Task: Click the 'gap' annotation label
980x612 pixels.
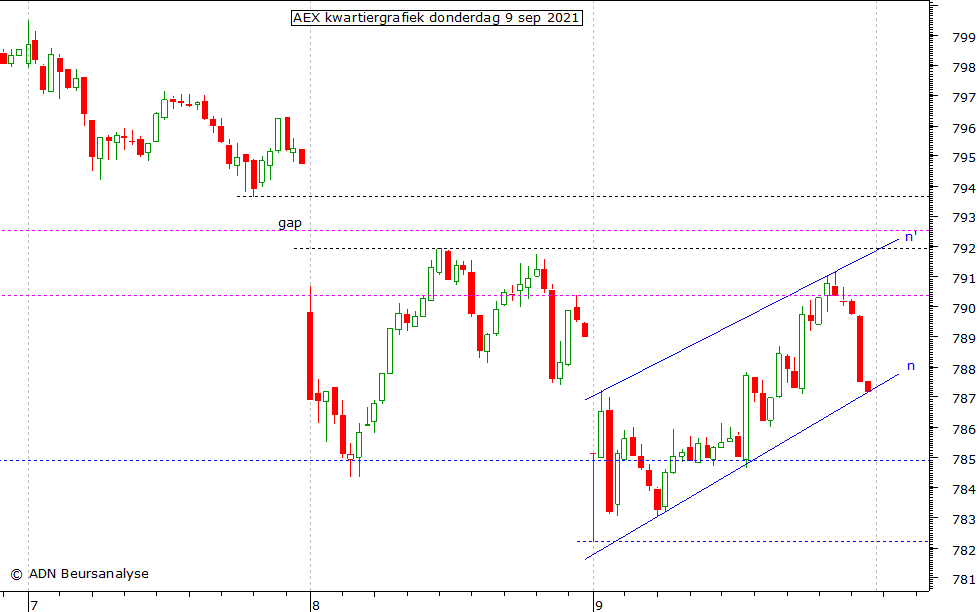Action: point(290,223)
